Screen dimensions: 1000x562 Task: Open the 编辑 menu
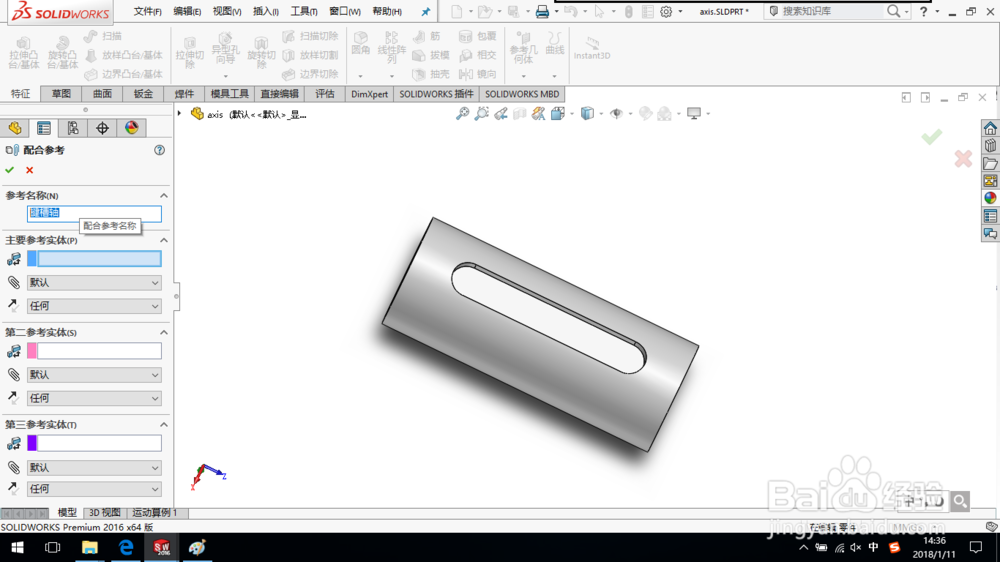tap(187, 11)
